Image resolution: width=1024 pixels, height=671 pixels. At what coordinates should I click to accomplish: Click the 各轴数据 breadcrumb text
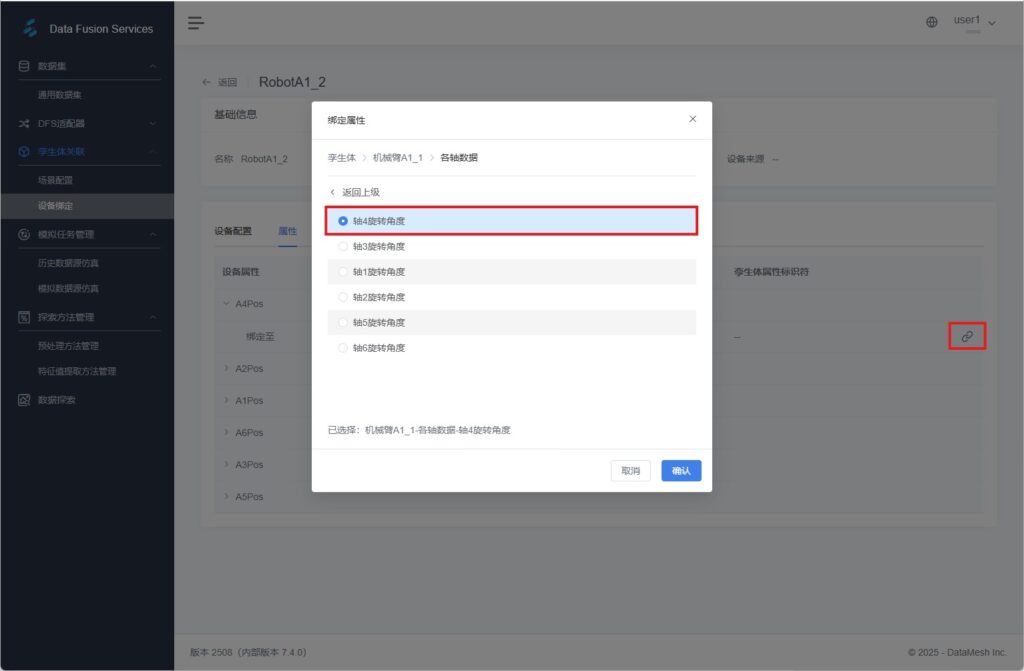[x=458, y=157]
